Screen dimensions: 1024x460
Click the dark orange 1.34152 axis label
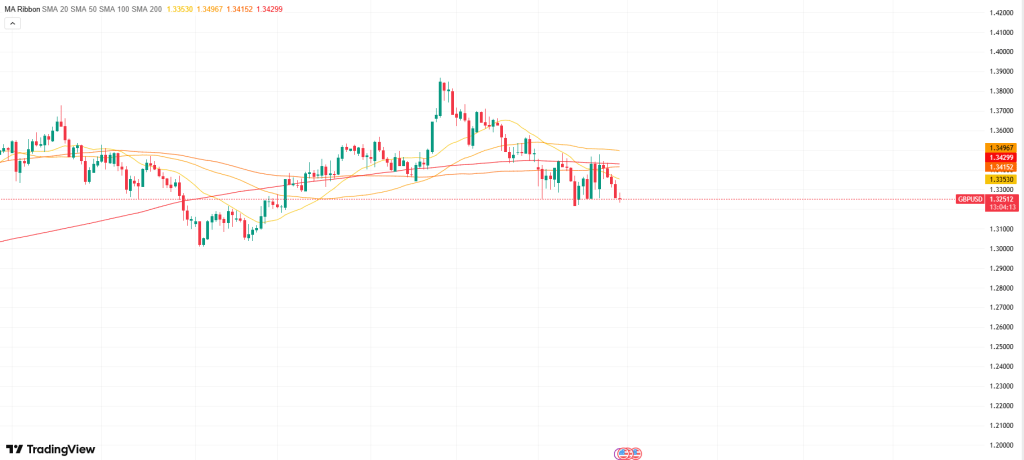pos(1002,167)
